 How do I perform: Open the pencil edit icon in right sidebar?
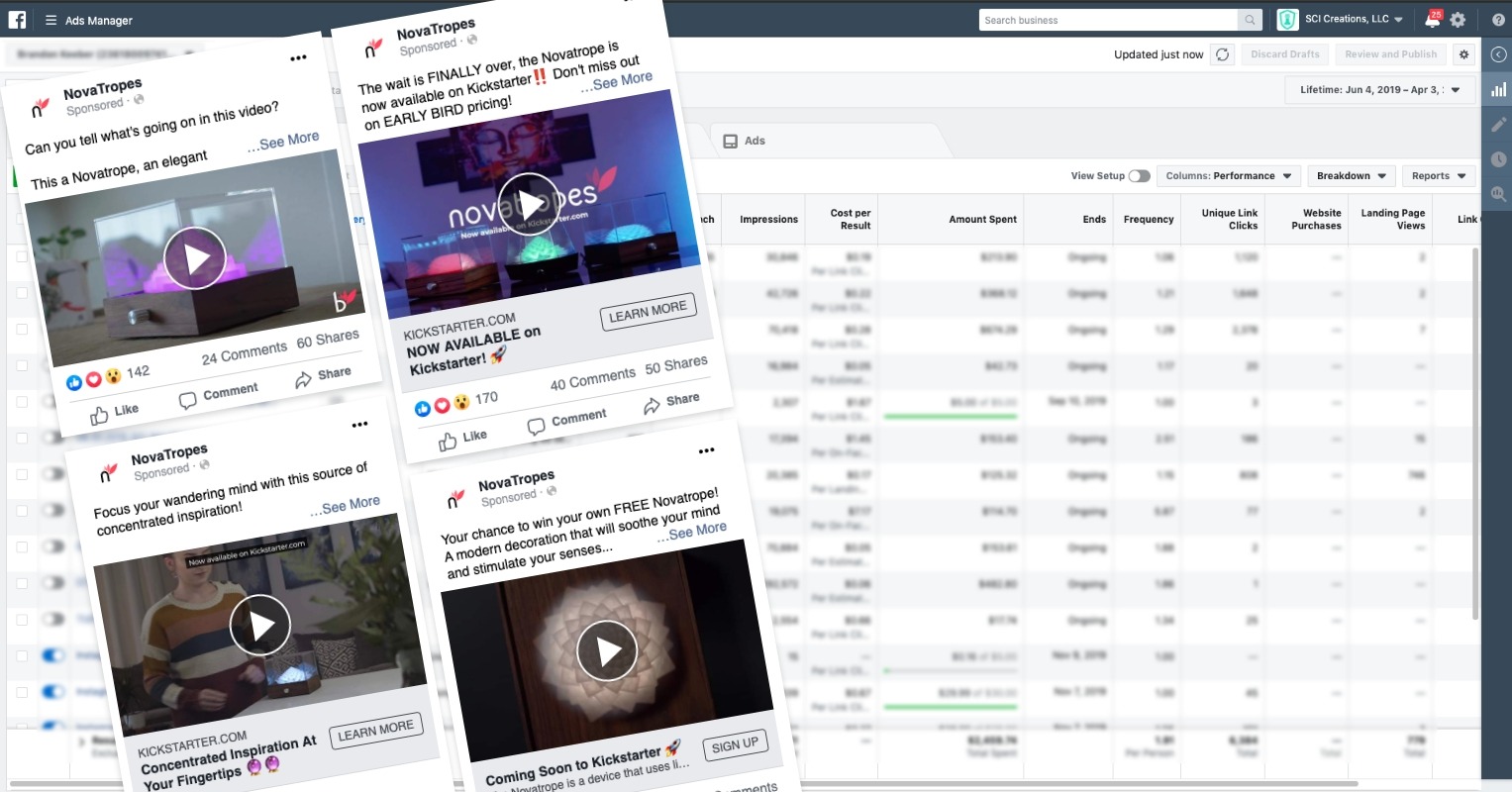pos(1498,125)
